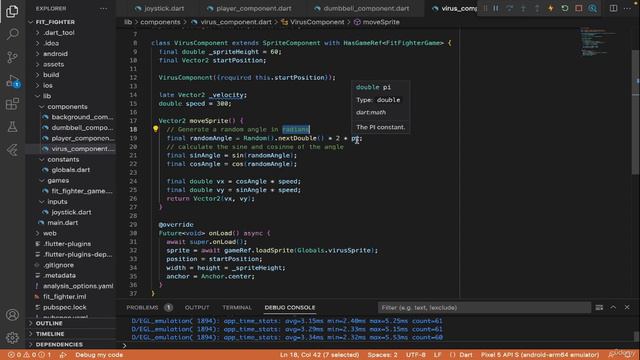Click Pixel 5 API S emulator device selector
Image resolution: width=640 pixels, height=360 pixels.
(x=540, y=355)
